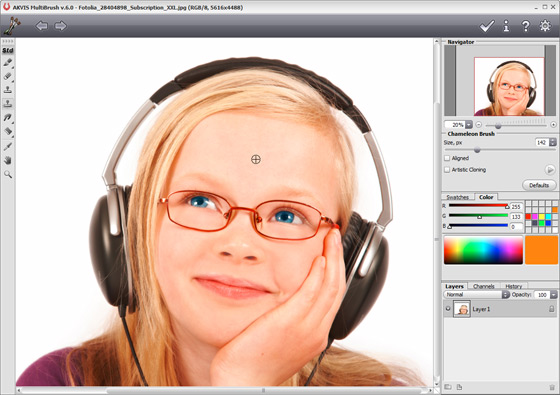Image resolution: width=560 pixels, height=395 pixels.
Task: Click the Defaults button
Action: click(539, 185)
